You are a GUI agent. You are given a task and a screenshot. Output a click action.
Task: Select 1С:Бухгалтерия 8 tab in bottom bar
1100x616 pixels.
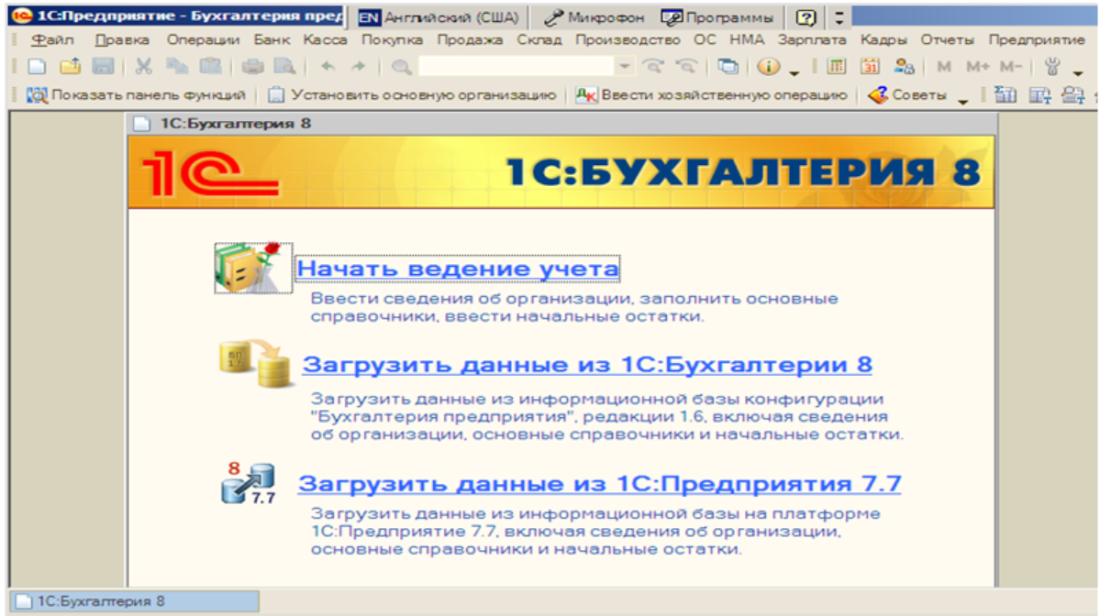pos(135,601)
